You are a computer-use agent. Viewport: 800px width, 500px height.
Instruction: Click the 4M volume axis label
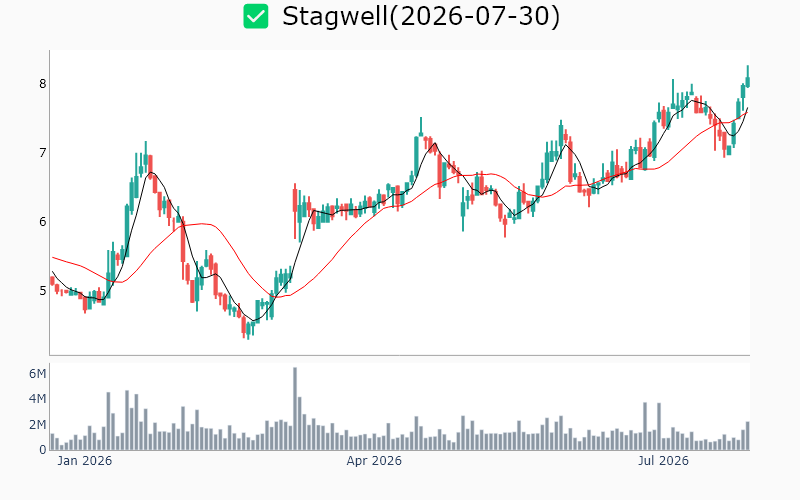tap(37, 399)
